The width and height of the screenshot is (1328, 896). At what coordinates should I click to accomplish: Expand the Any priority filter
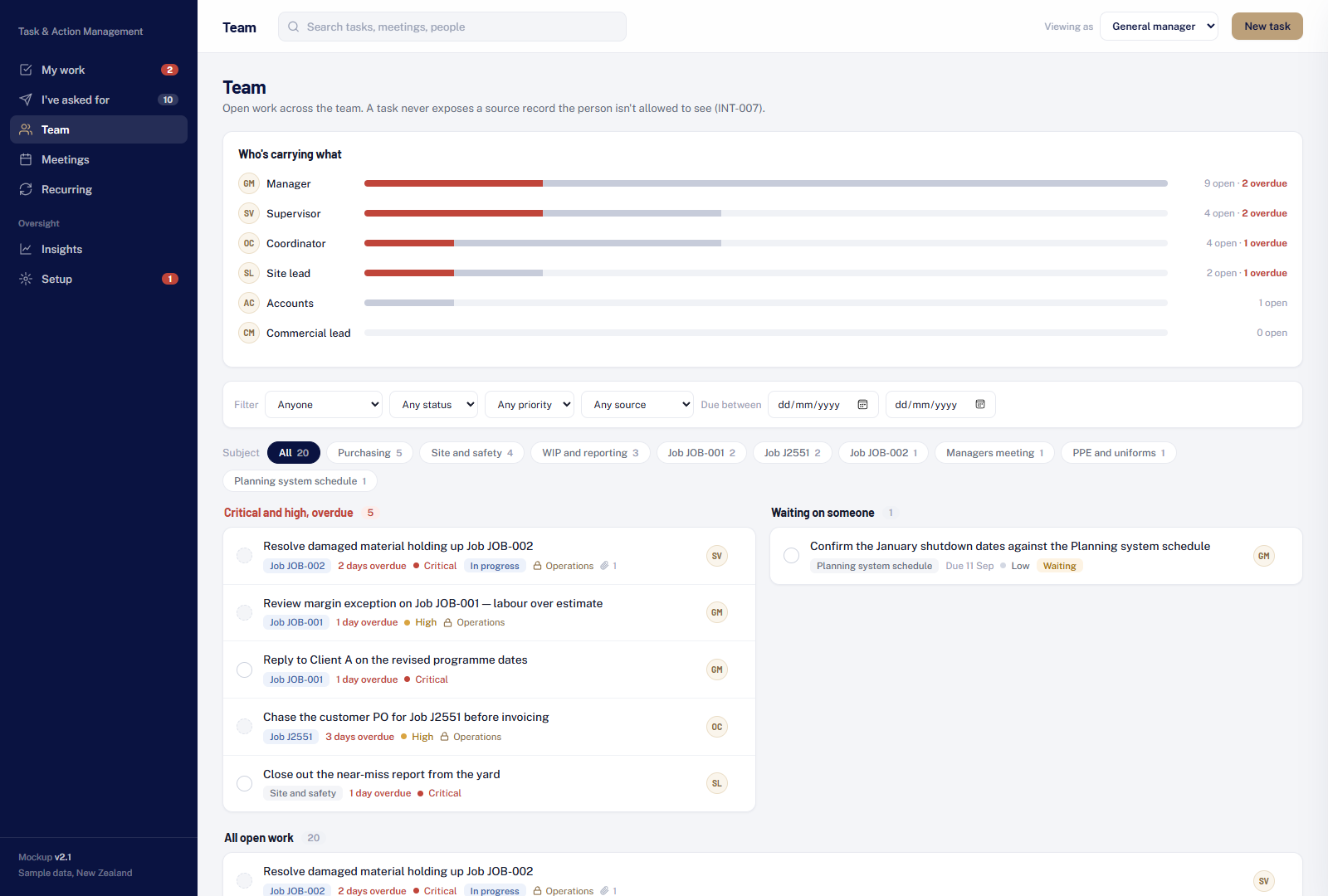click(x=530, y=405)
